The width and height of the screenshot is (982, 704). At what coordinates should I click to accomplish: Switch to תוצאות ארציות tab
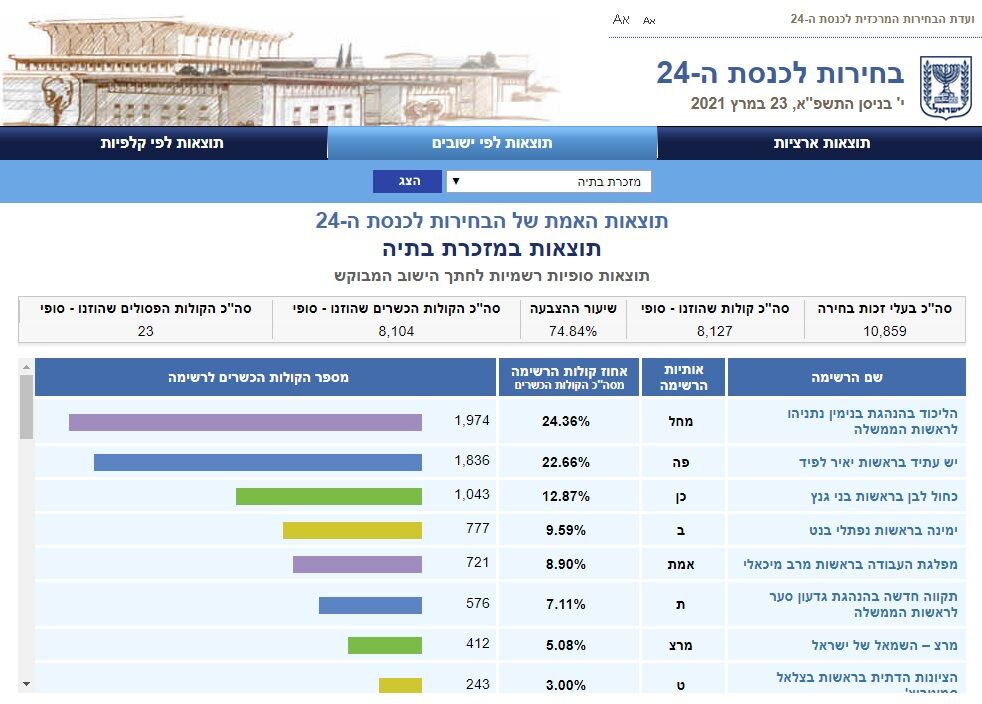tap(821, 143)
